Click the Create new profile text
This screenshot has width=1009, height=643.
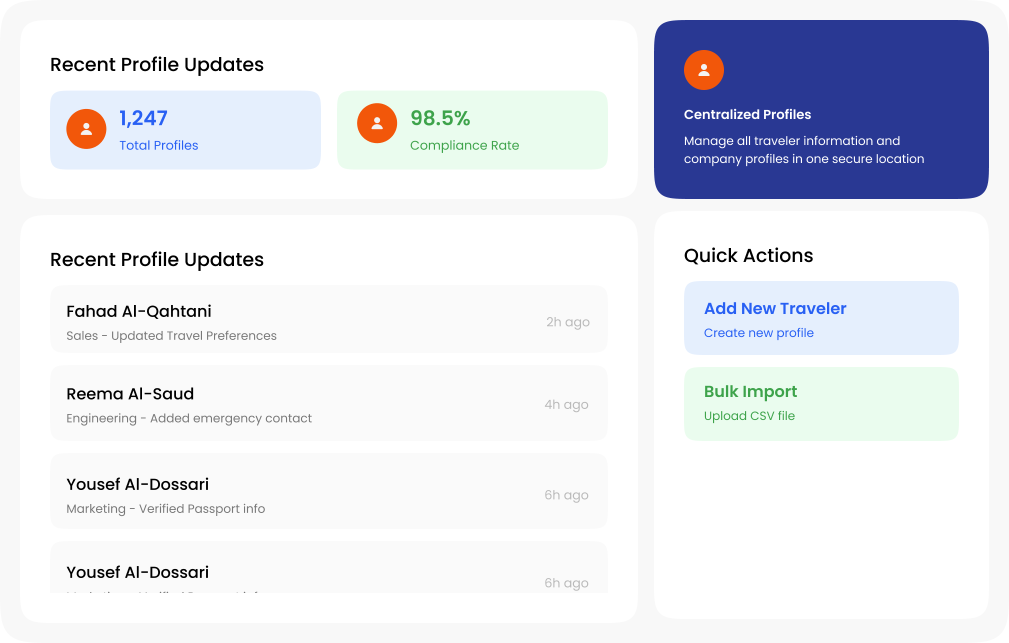click(758, 333)
